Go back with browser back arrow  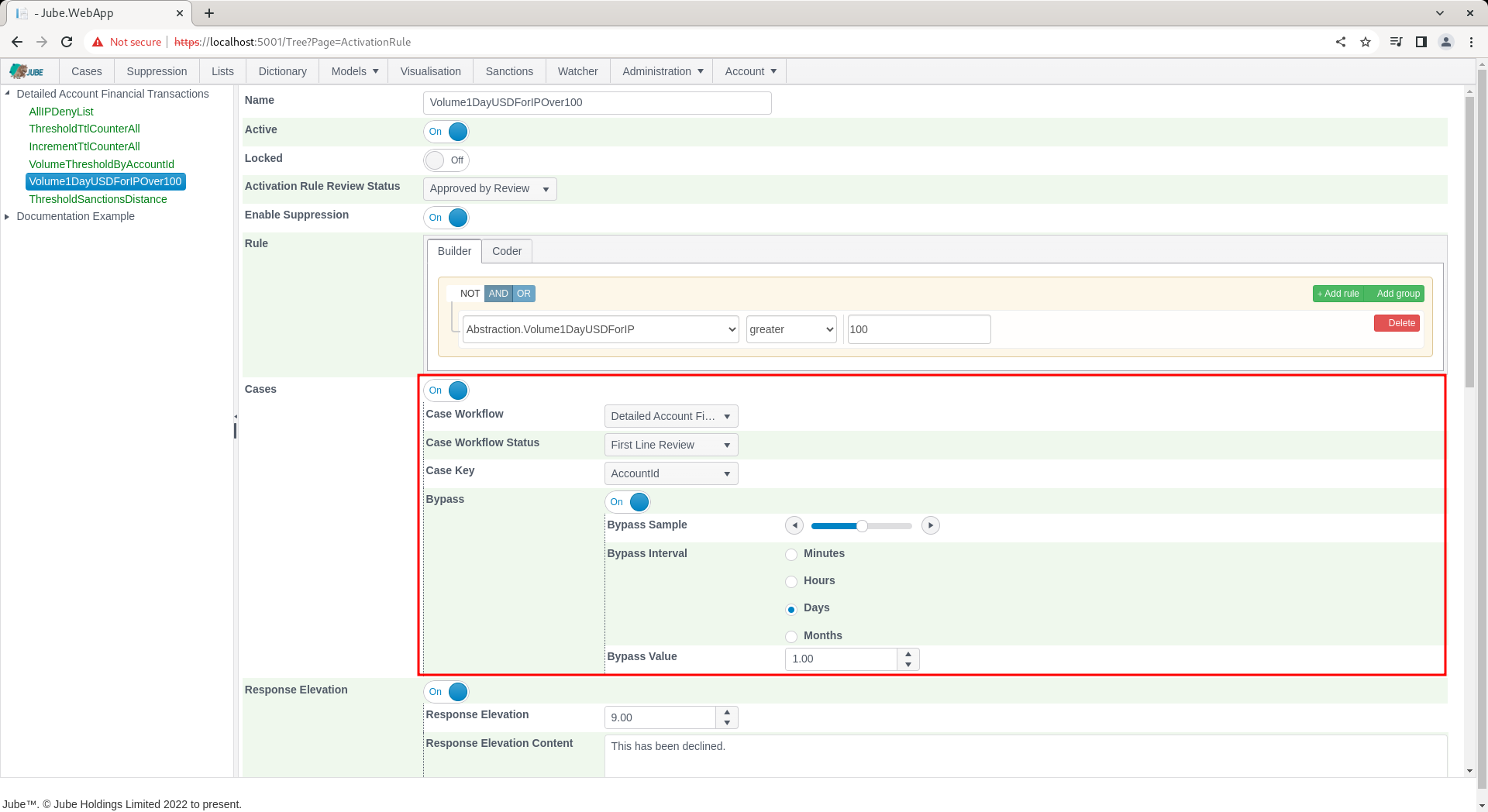17,42
